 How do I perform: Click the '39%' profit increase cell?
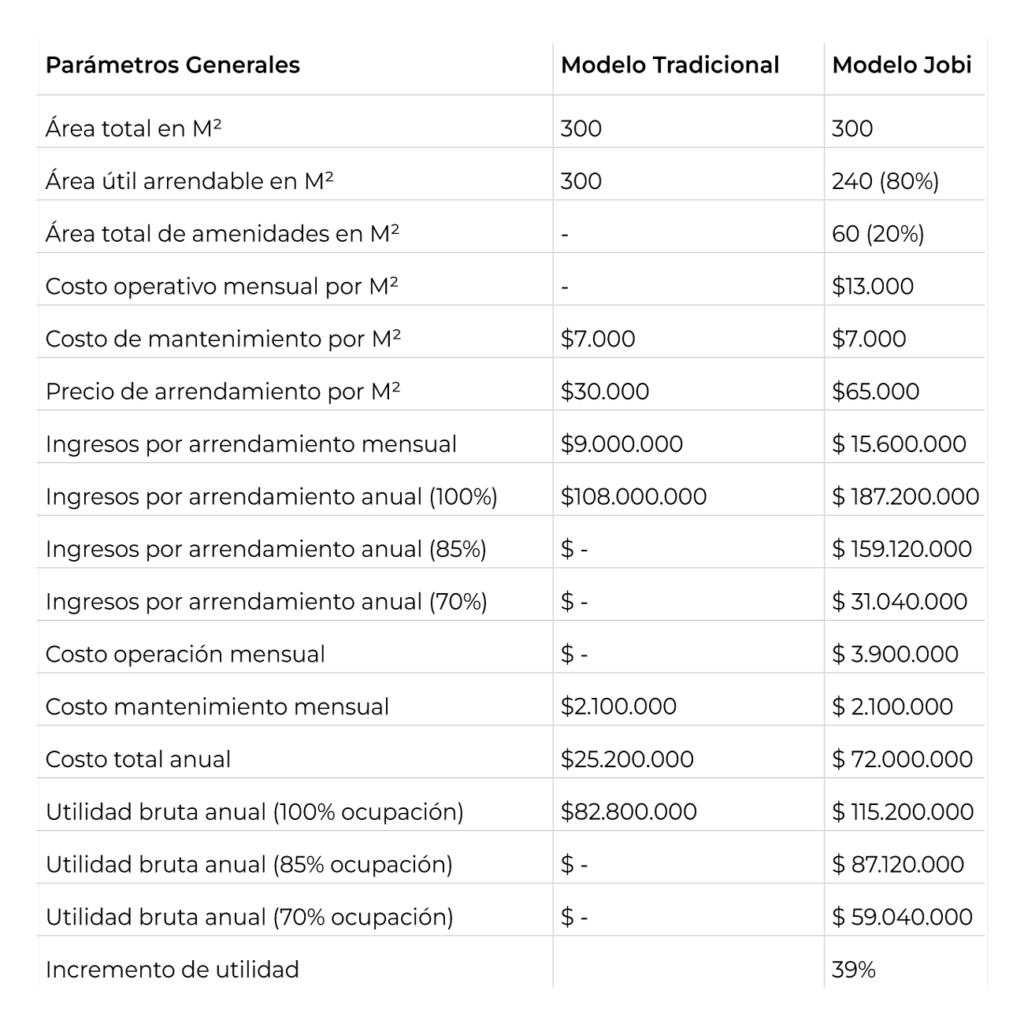854,969
